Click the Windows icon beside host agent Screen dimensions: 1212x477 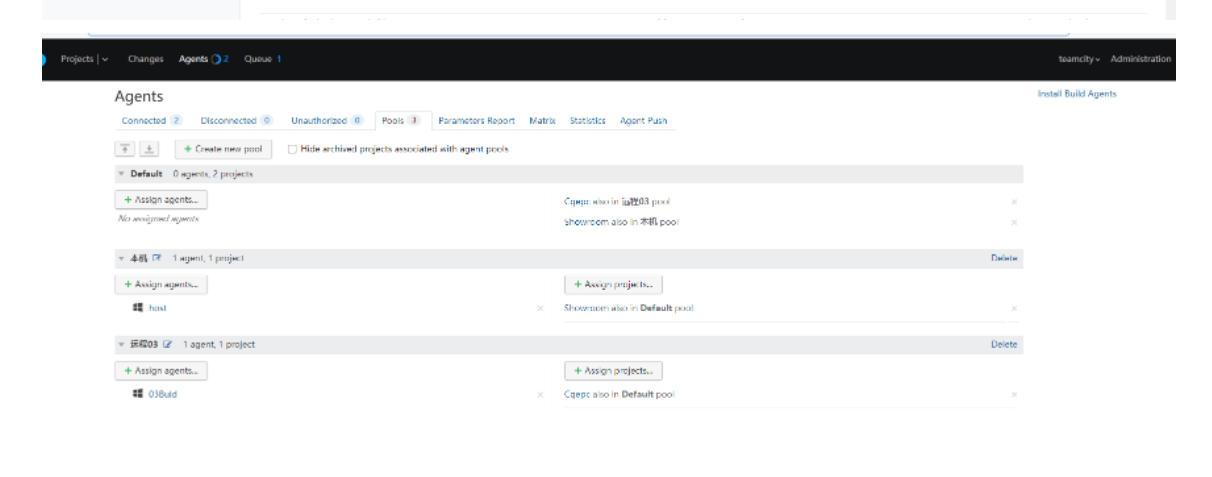click(138, 308)
